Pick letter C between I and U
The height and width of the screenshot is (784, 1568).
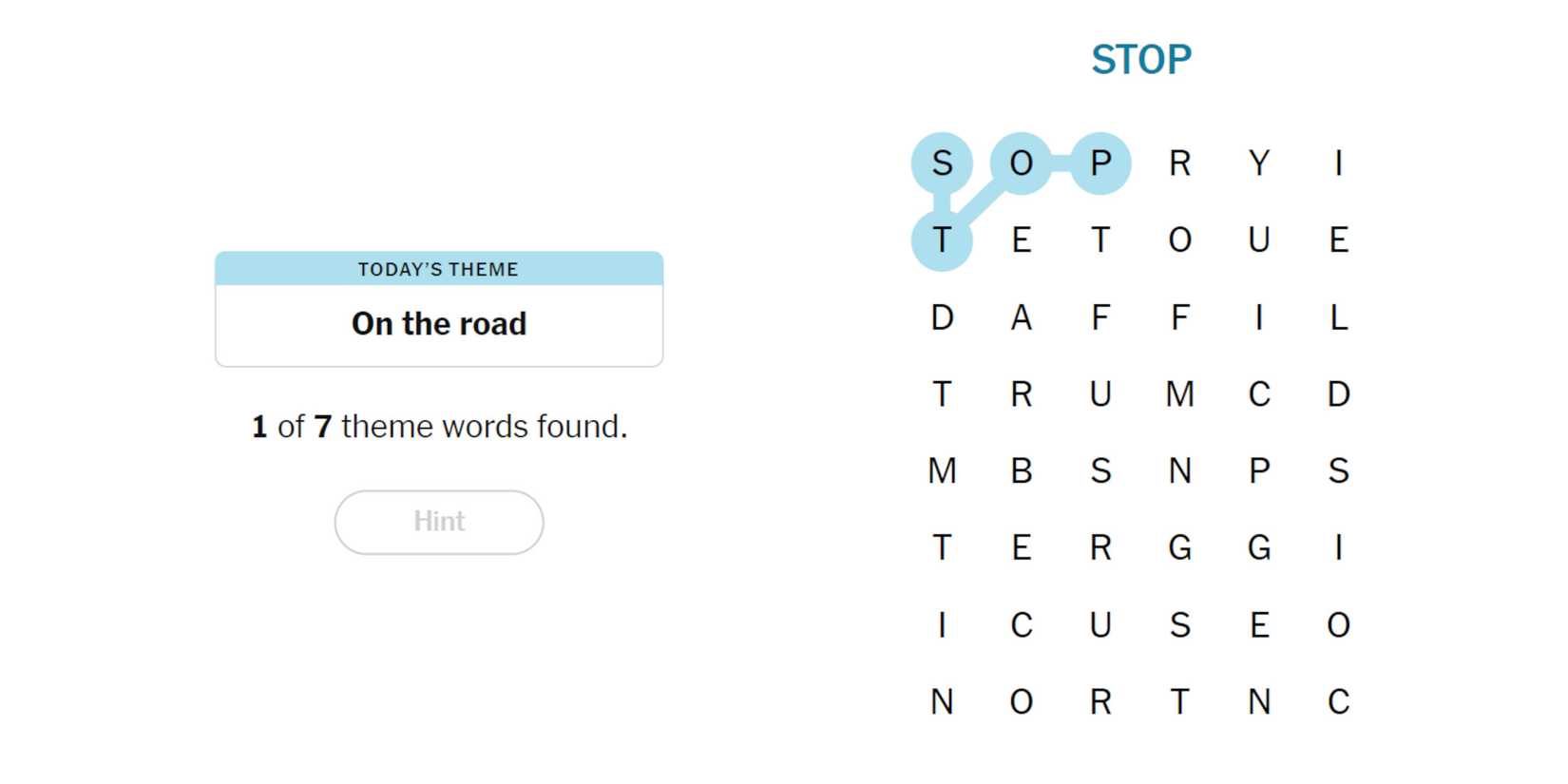[x=1021, y=625]
